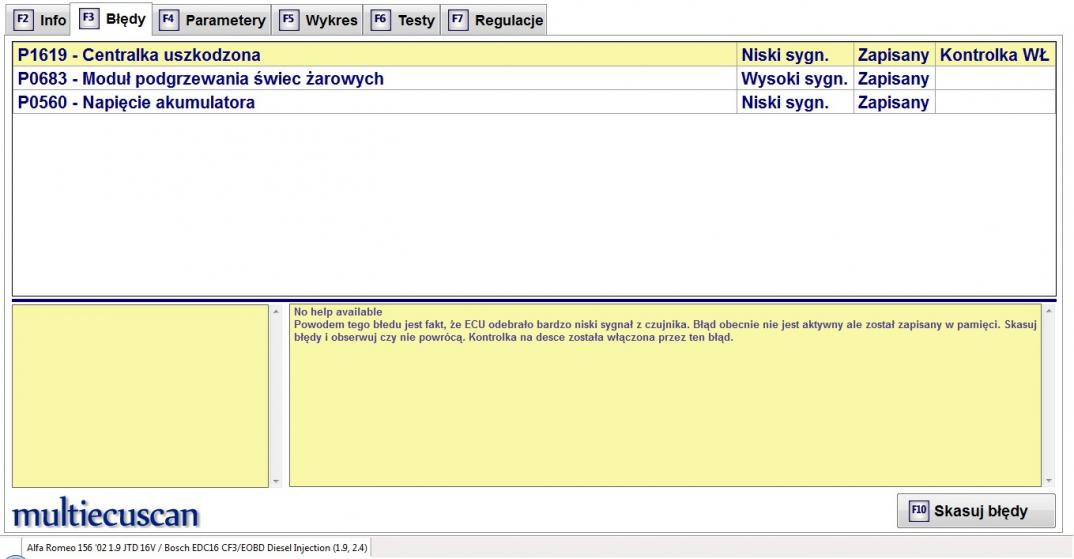Click the F2 key icon
Screen dimensions: 1074x559
[23, 19]
